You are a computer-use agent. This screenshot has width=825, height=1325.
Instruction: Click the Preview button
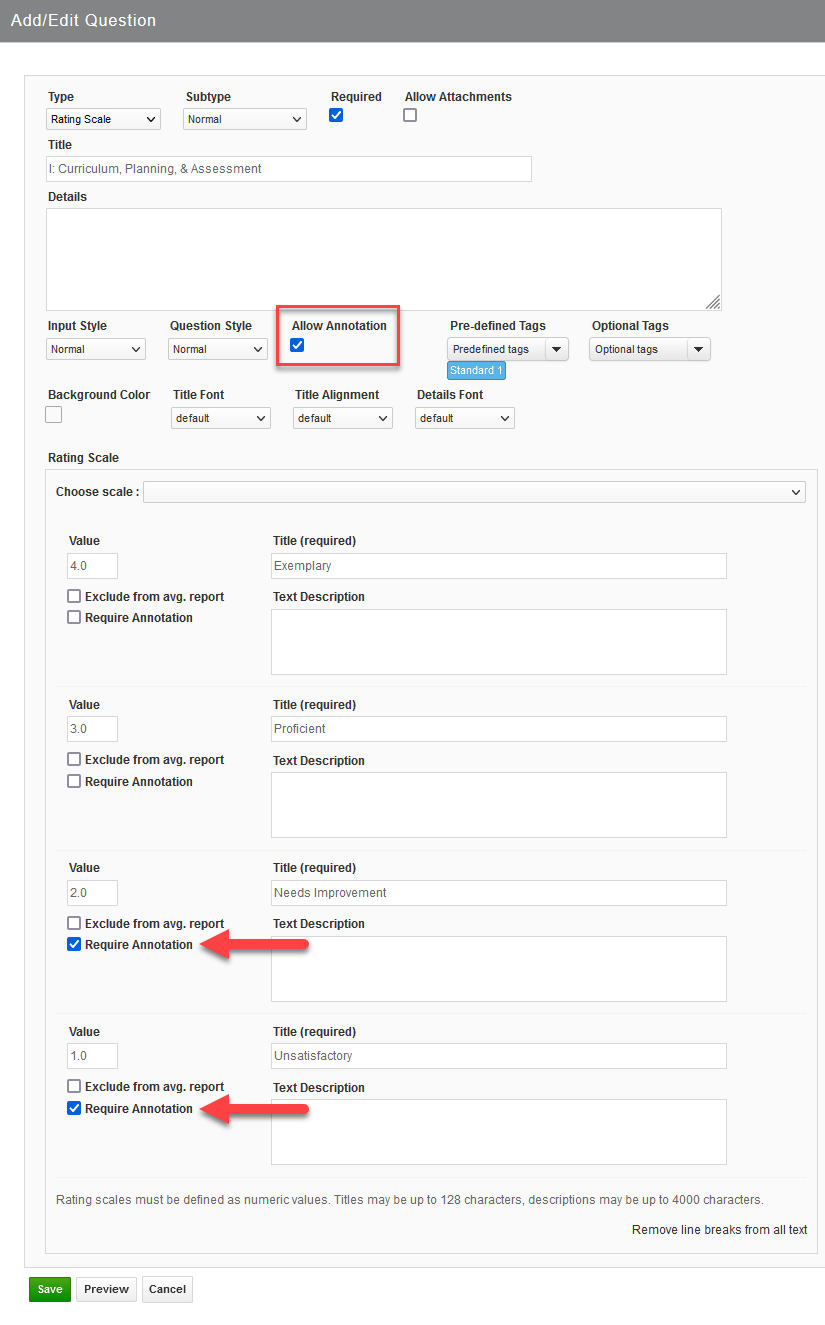[x=106, y=1289]
